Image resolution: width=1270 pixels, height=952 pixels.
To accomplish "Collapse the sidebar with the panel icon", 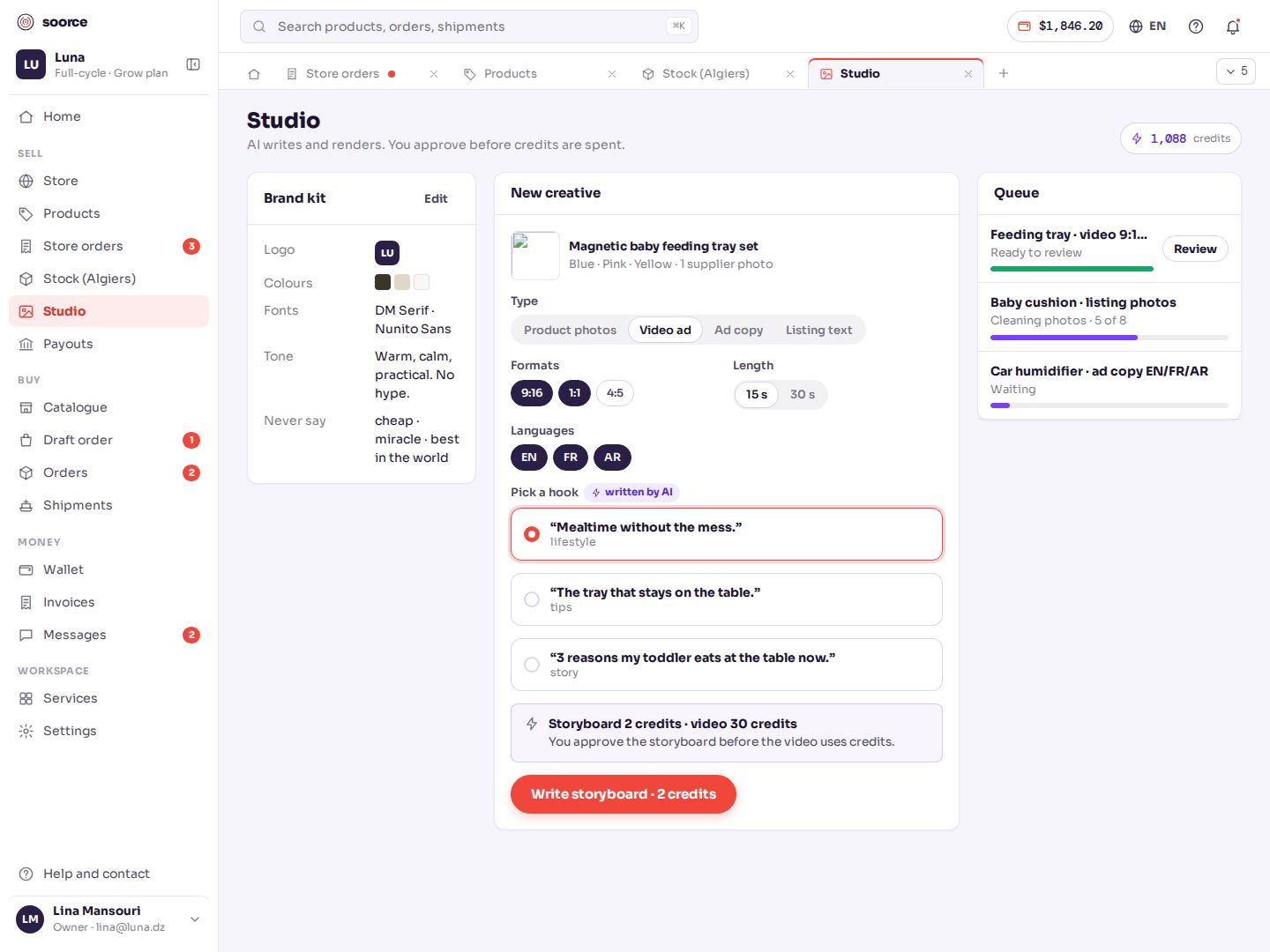I will pyautogui.click(x=193, y=64).
